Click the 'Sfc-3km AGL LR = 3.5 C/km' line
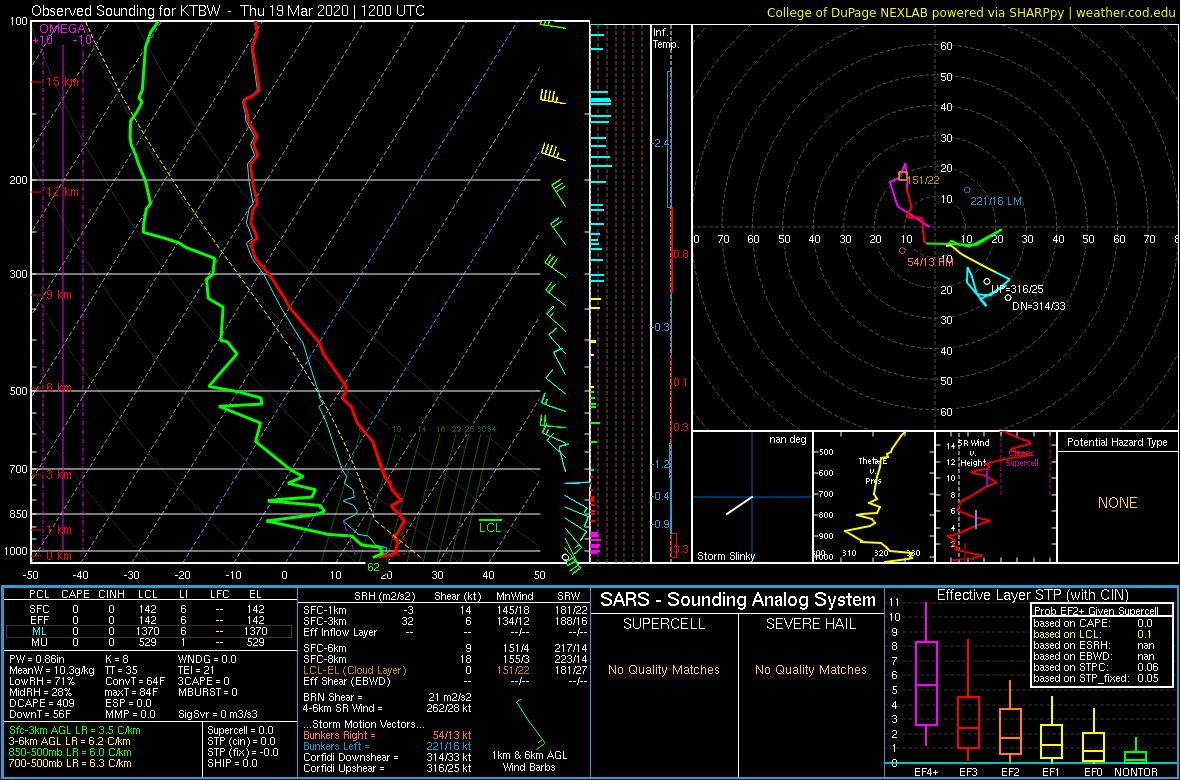1180x780 pixels. 75,730
